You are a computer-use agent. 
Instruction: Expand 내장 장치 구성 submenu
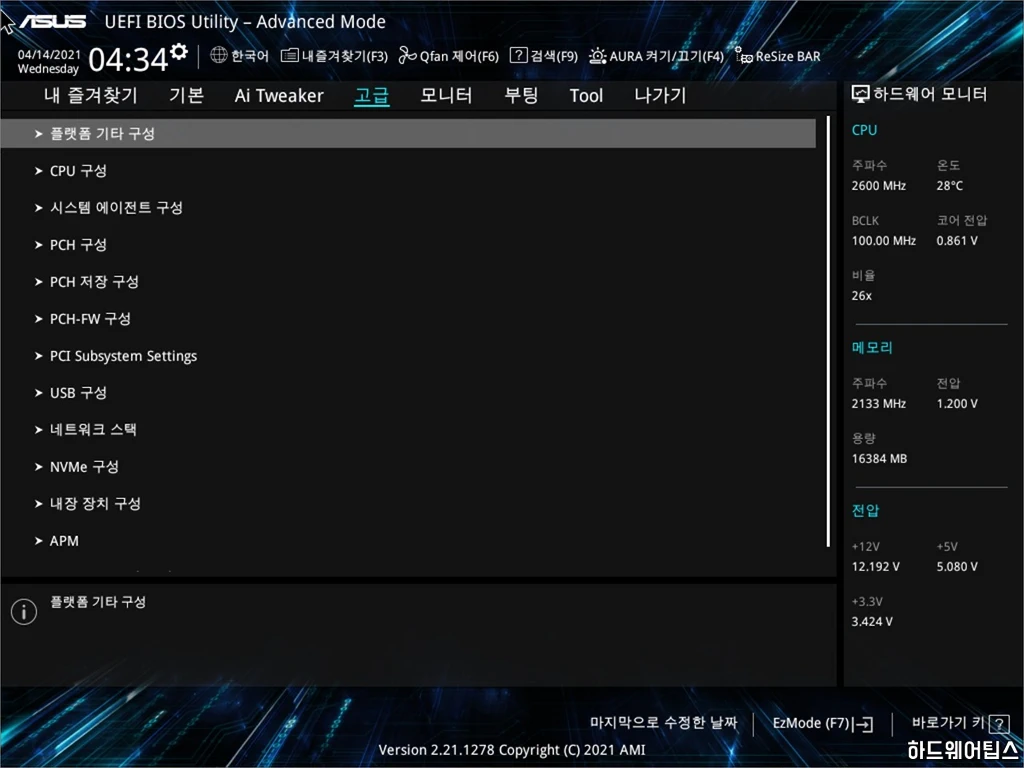click(x=408, y=504)
